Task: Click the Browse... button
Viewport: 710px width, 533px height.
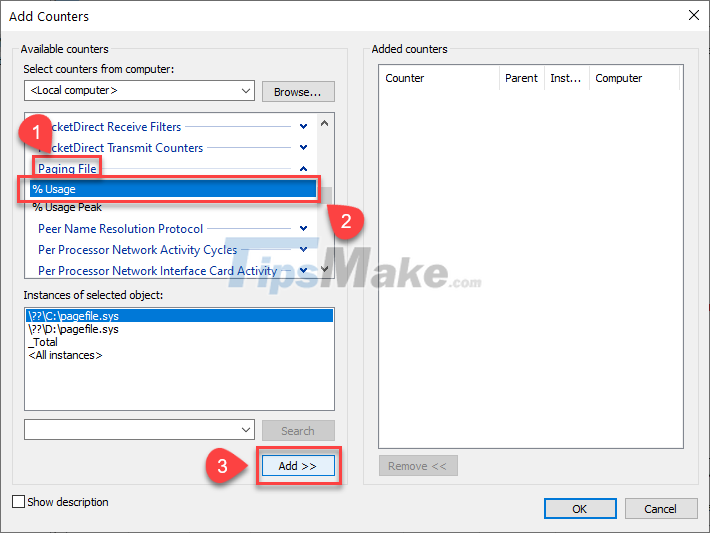Action: pyautogui.click(x=298, y=92)
